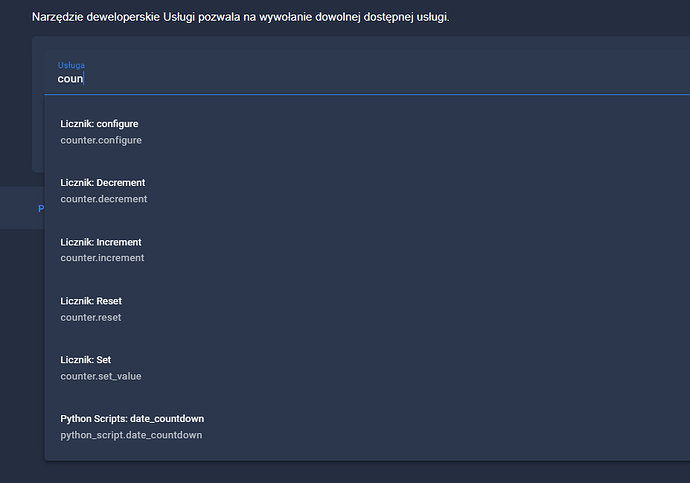Screen dimensions: 690x483
Task: Click the counter.increment service ID line
Action: pos(102,258)
